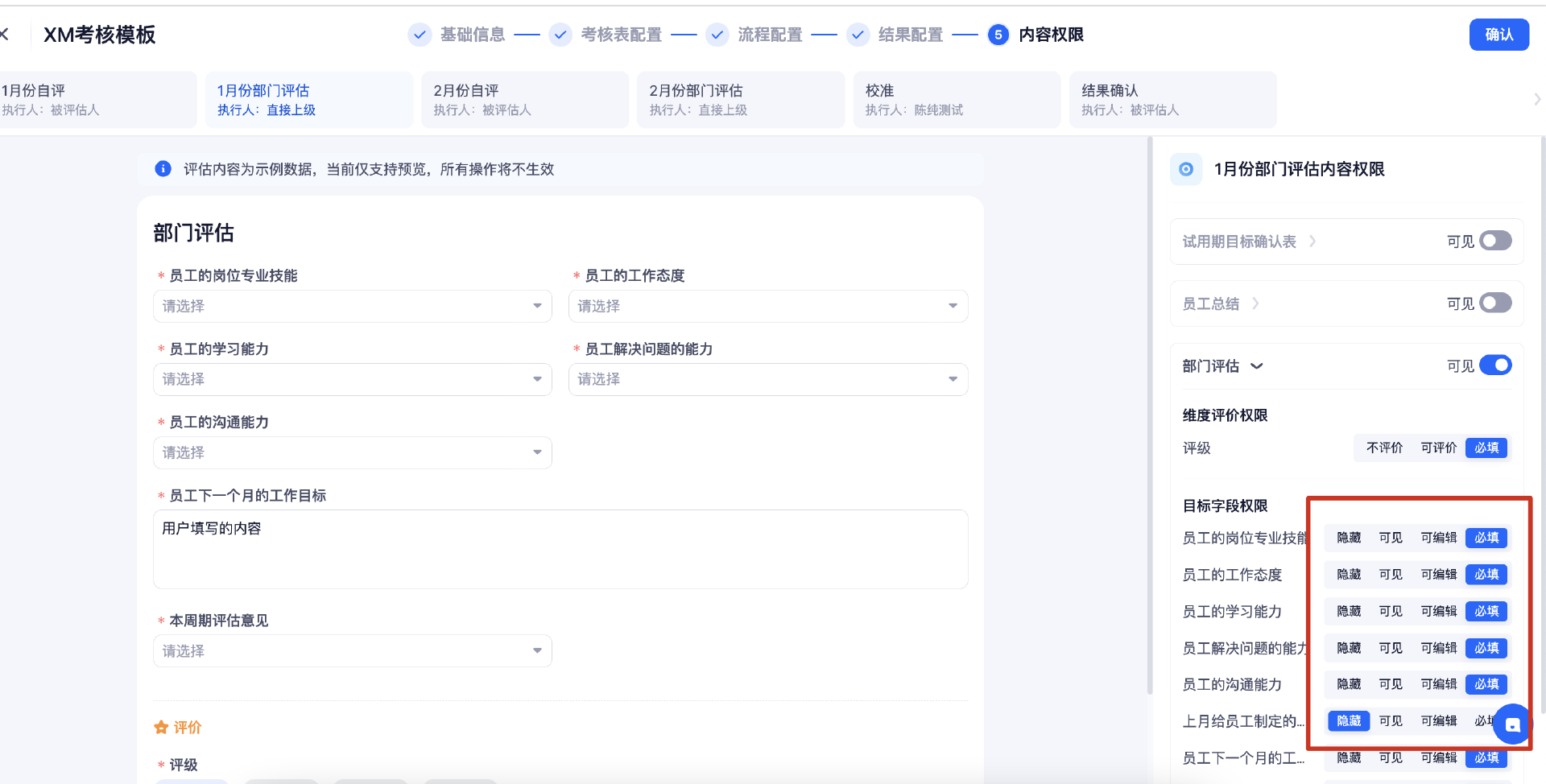Screen dimensions: 1546x784
Task: Click the 结果配置 step checkmark icon
Action: pos(858,35)
